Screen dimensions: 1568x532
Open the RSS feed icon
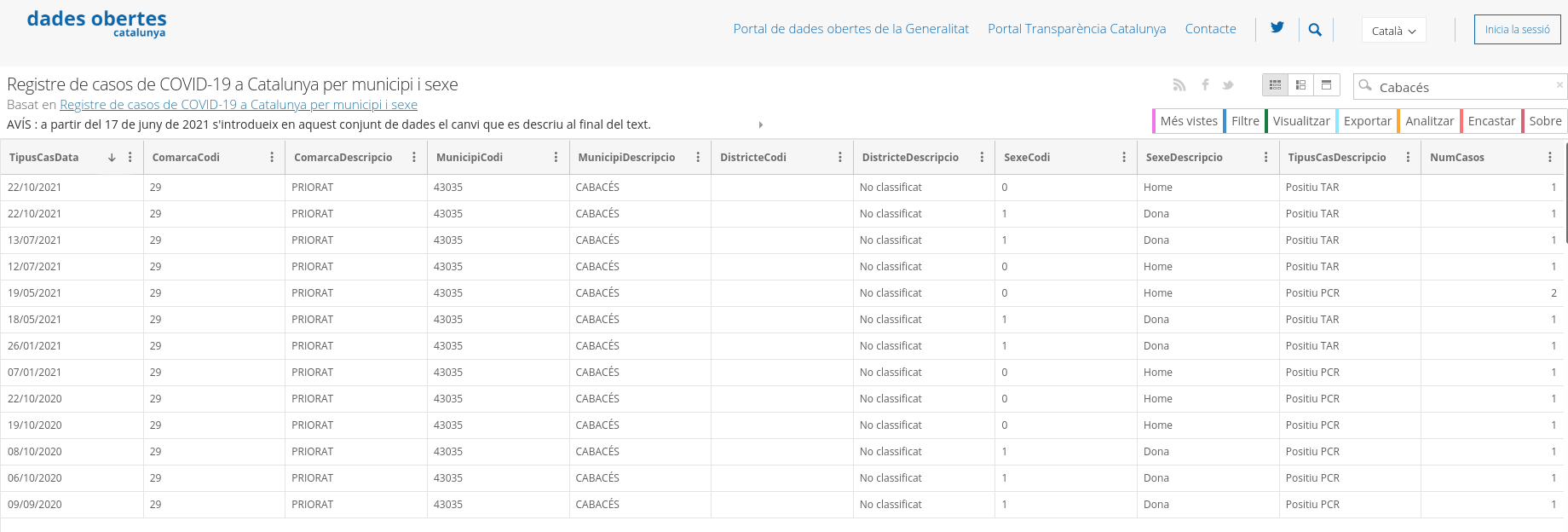point(1179,85)
